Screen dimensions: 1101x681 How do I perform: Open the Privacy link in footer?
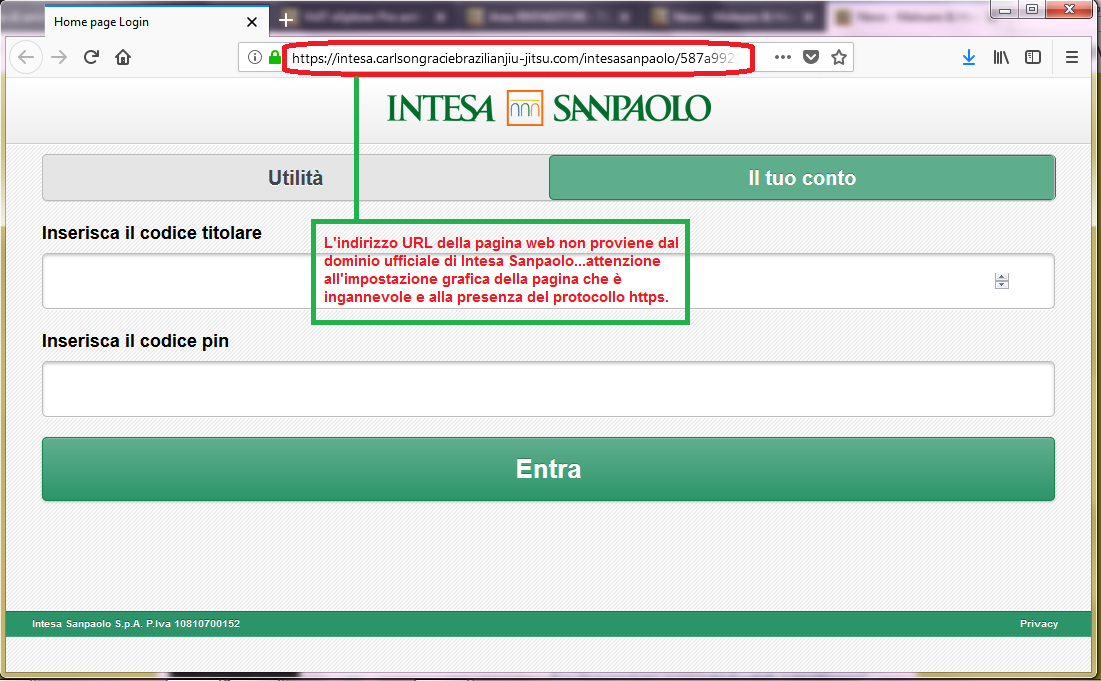click(x=1039, y=623)
